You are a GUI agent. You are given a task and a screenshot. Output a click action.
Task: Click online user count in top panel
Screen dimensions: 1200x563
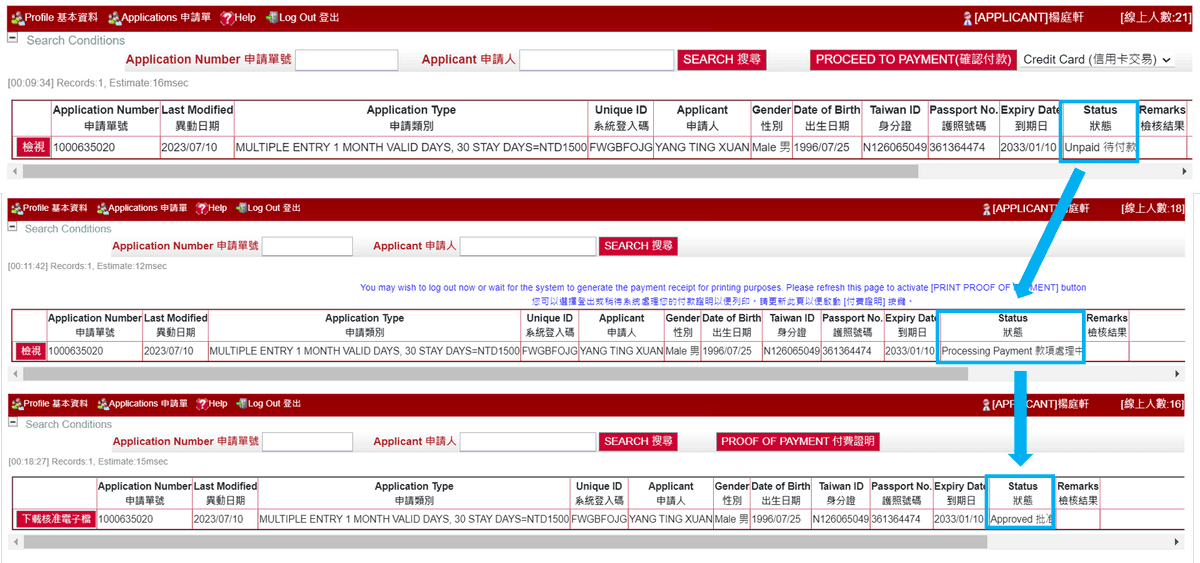pyautogui.click(x=1155, y=18)
